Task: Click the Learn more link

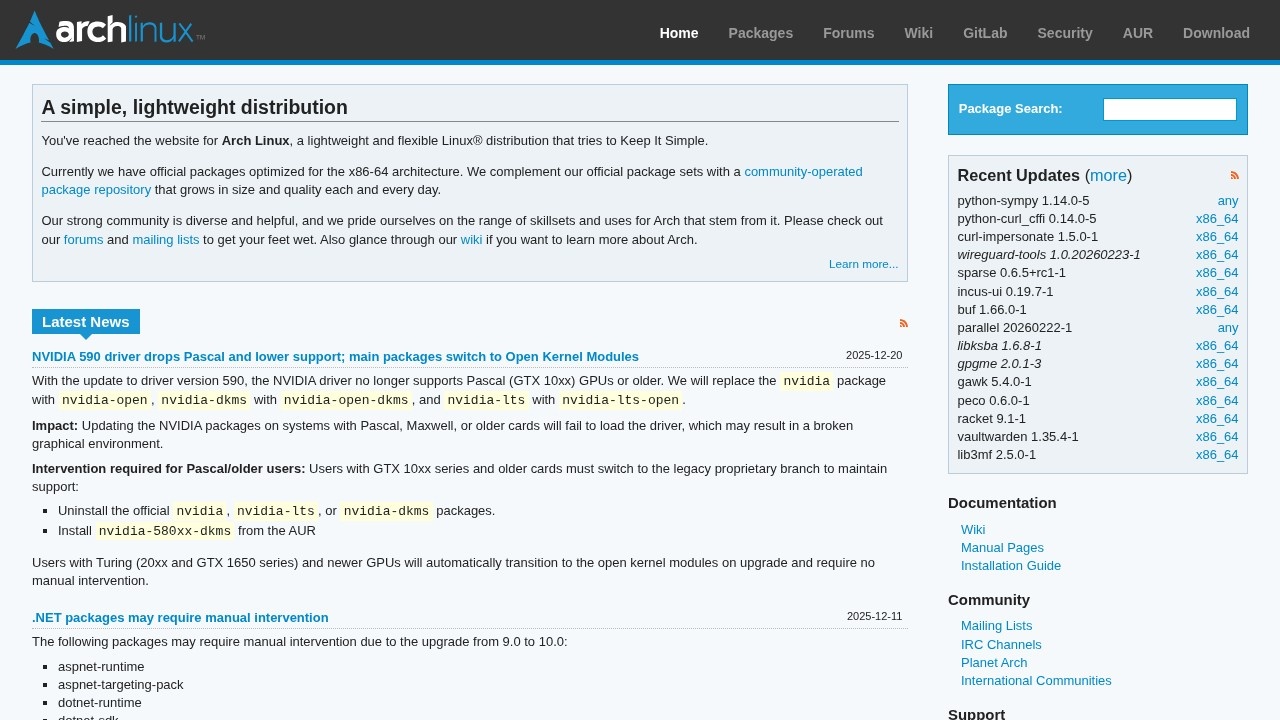Action: pyautogui.click(x=862, y=263)
